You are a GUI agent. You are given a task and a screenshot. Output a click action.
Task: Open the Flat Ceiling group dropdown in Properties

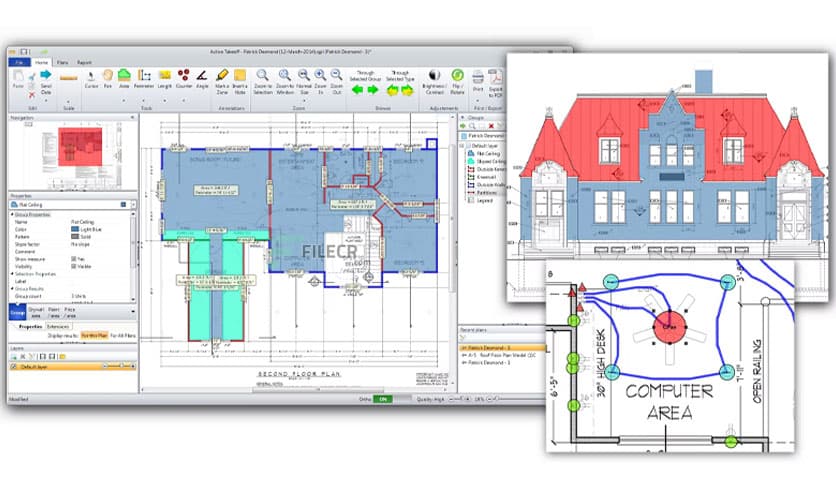point(133,204)
